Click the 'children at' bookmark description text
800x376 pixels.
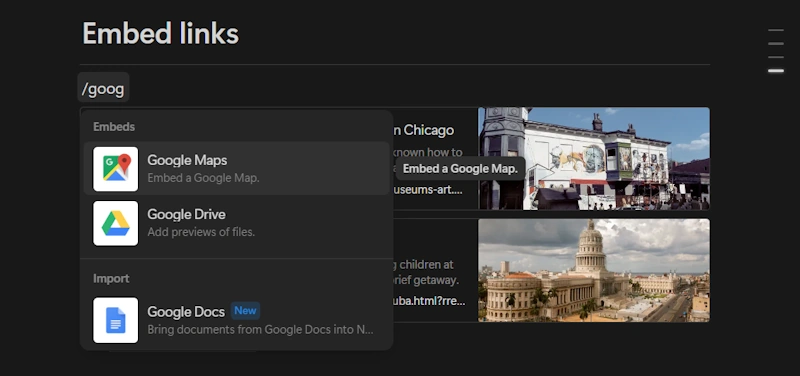click(422, 265)
